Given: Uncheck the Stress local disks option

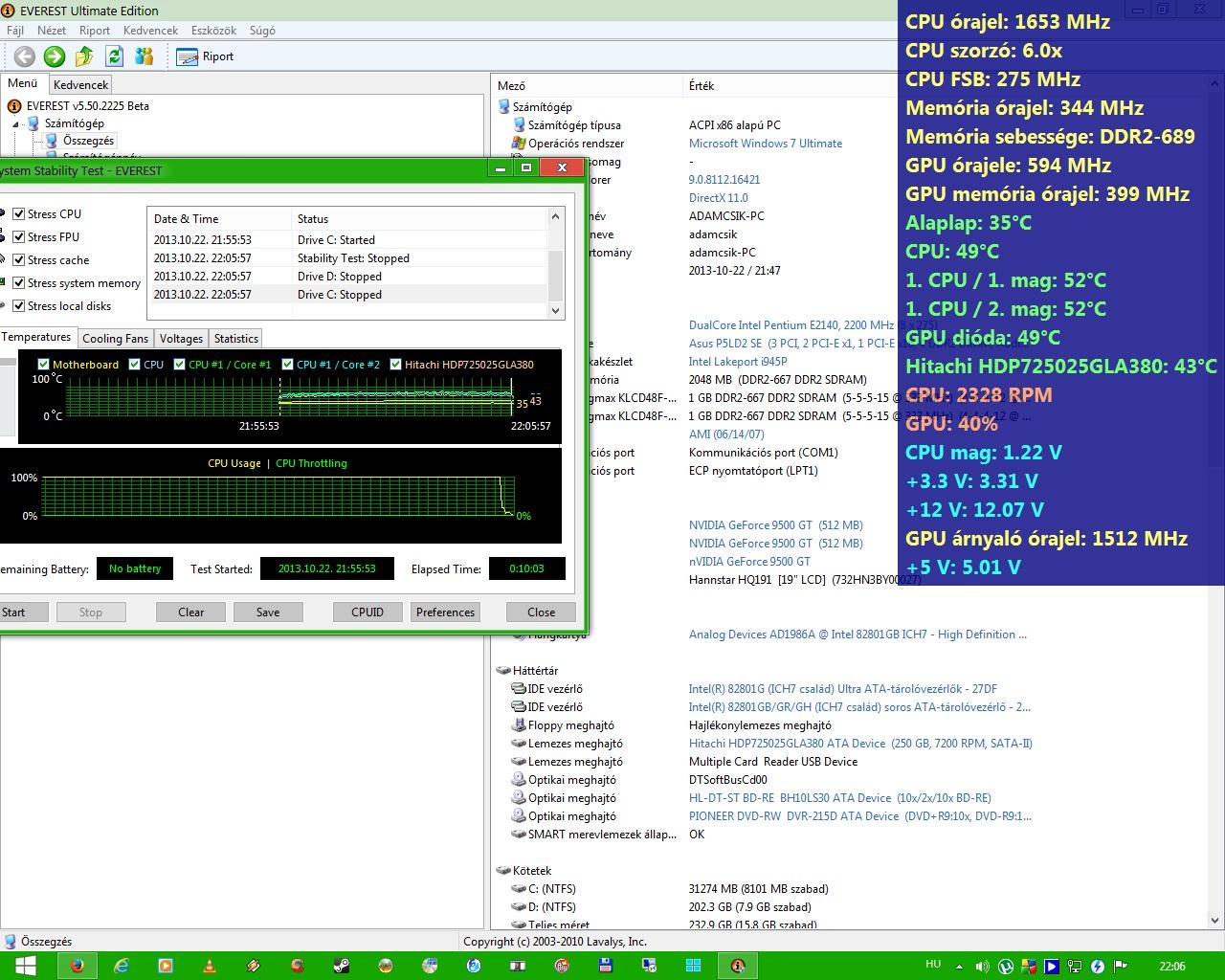Looking at the screenshot, I should (x=18, y=306).
